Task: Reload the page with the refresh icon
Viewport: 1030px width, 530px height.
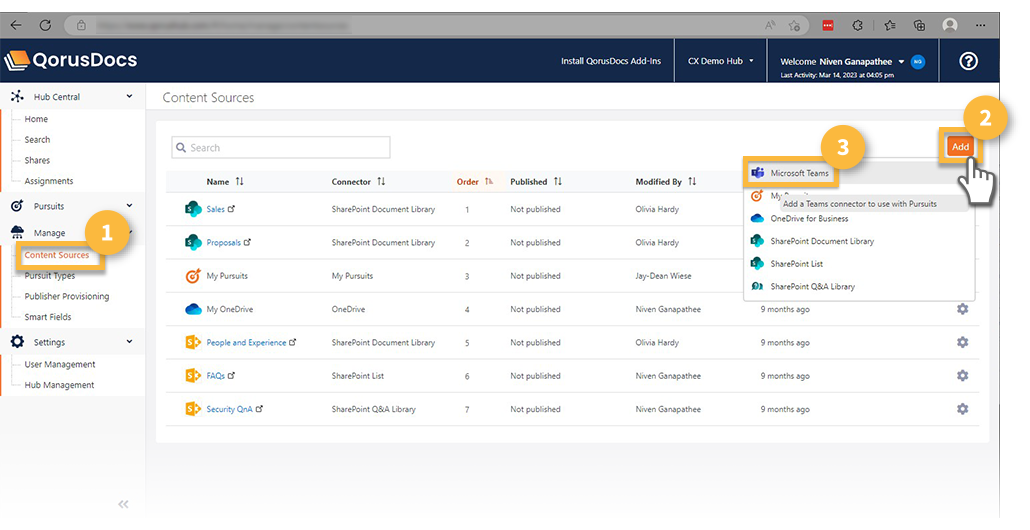Action: point(45,25)
